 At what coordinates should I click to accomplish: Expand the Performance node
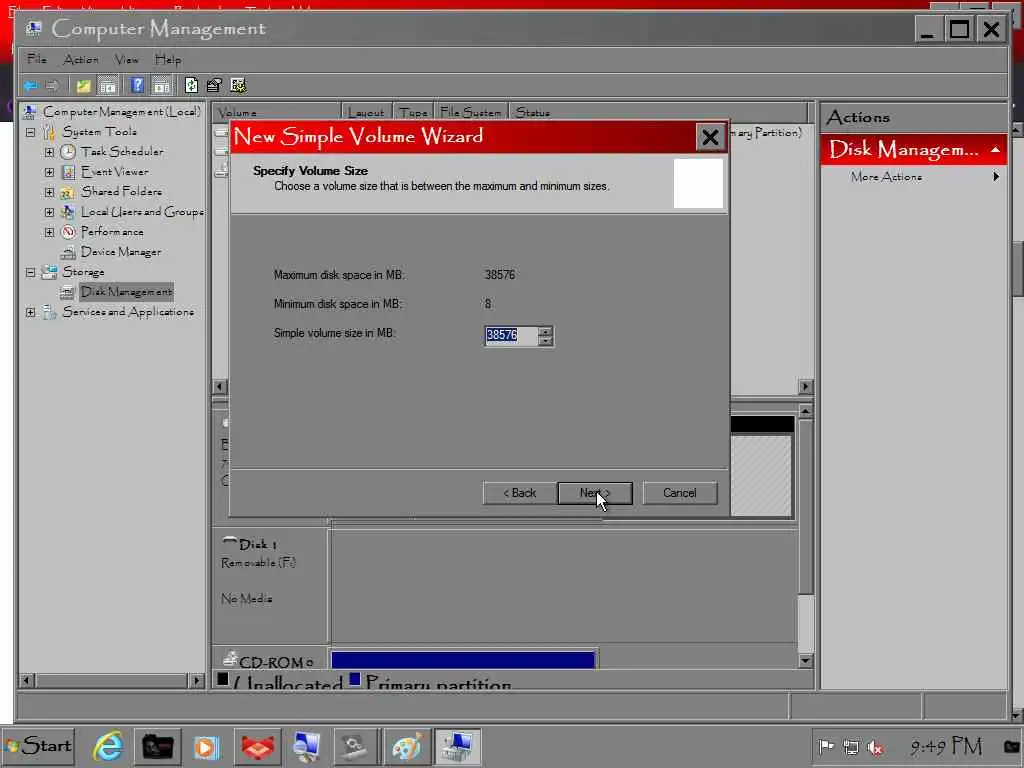(x=50, y=232)
